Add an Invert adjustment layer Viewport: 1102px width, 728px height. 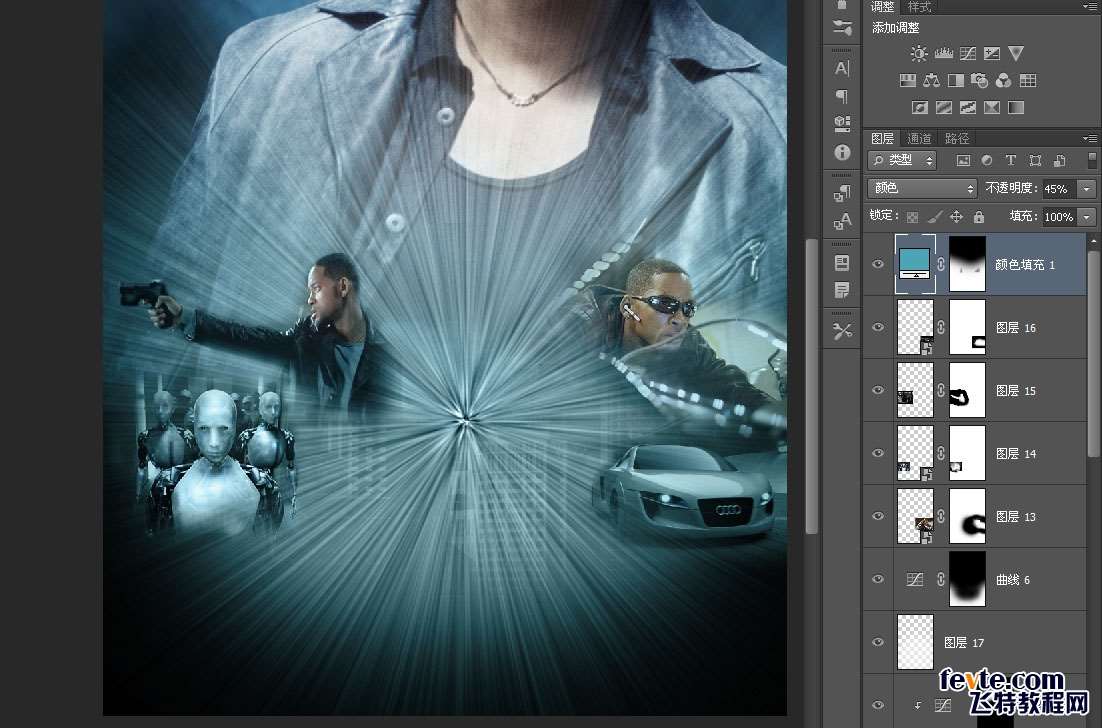(x=920, y=108)
